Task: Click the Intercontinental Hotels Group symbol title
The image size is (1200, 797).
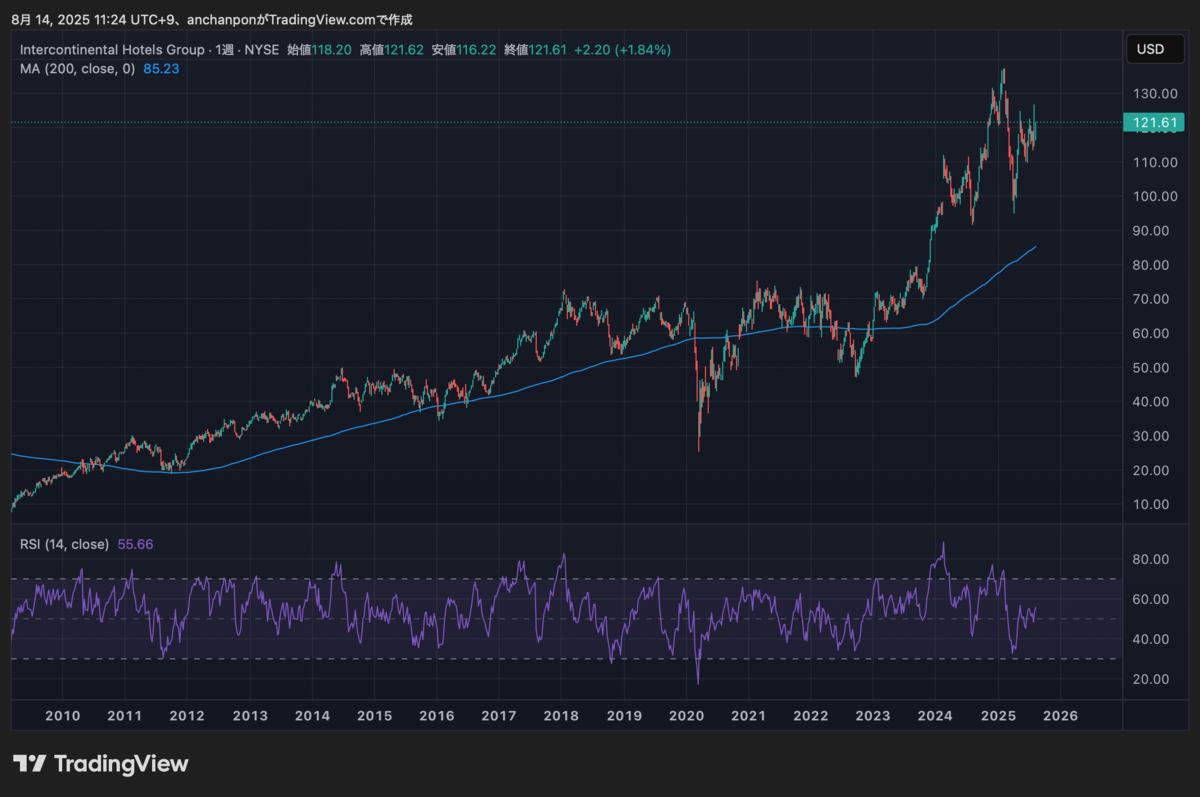Action: (x=111, y=49)
